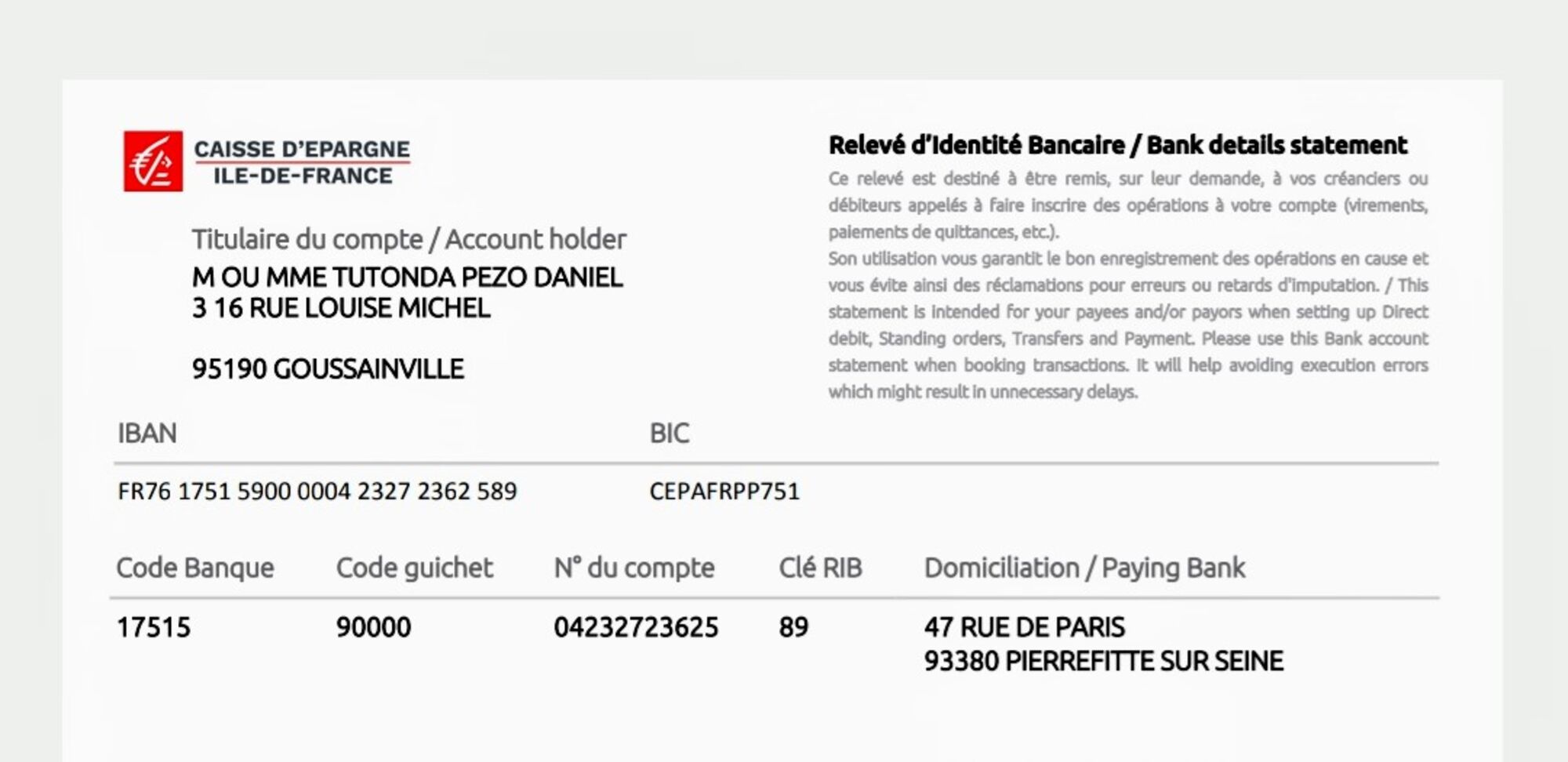This screenshot has height=762, width=1568.
Task: Click the red Caisse d'Epargne squirrel logo
Action: [153, 161]
